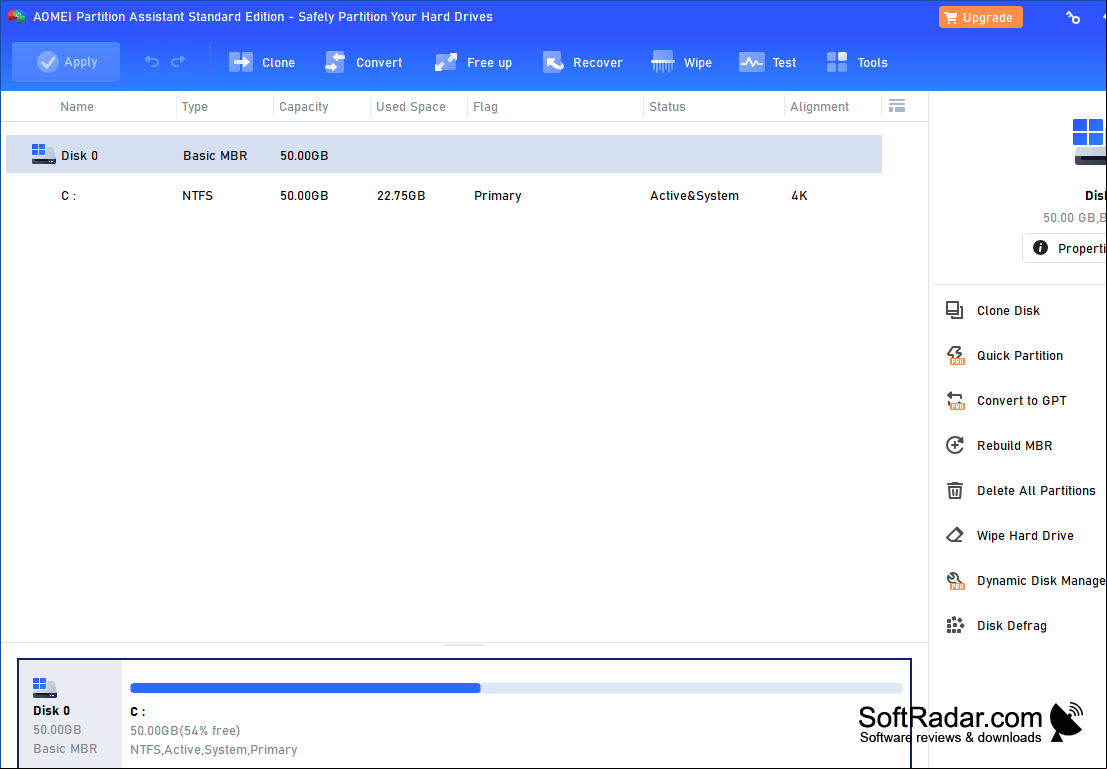Sort by Status column header
The image size is (1107, 769).
(667, 107)
